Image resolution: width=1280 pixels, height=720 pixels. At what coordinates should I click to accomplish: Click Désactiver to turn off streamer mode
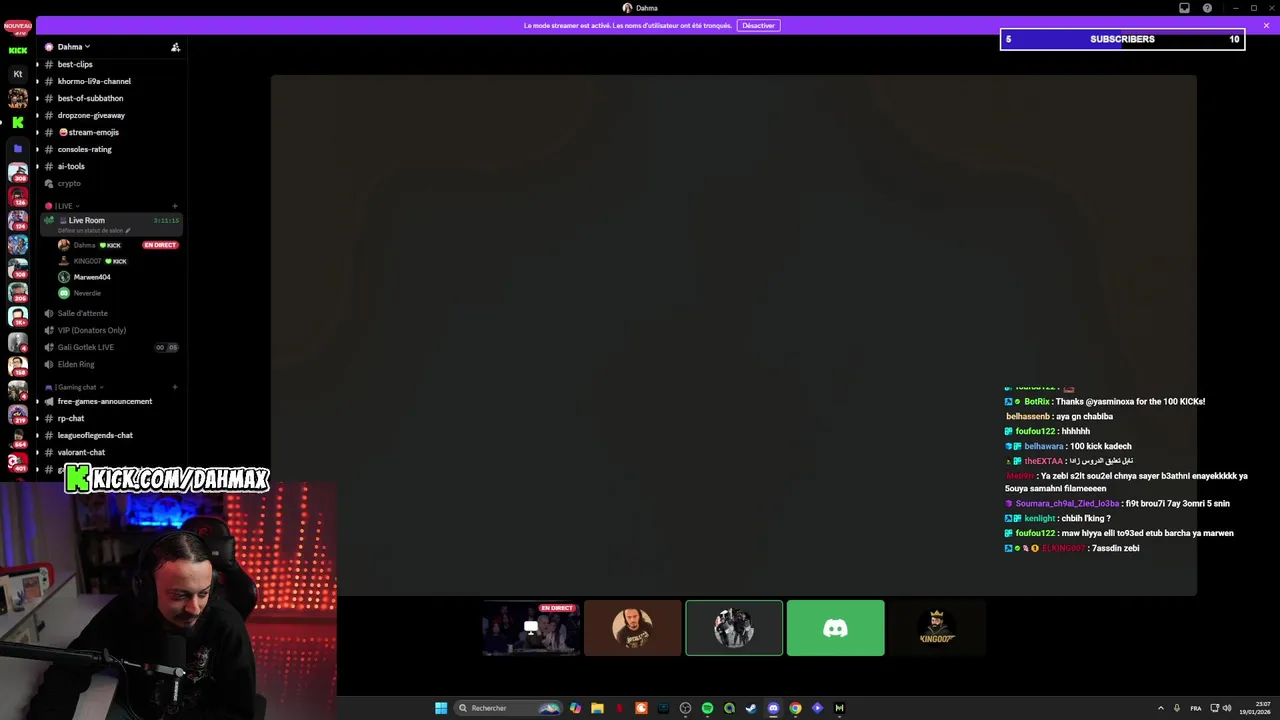tap(758, 25)
